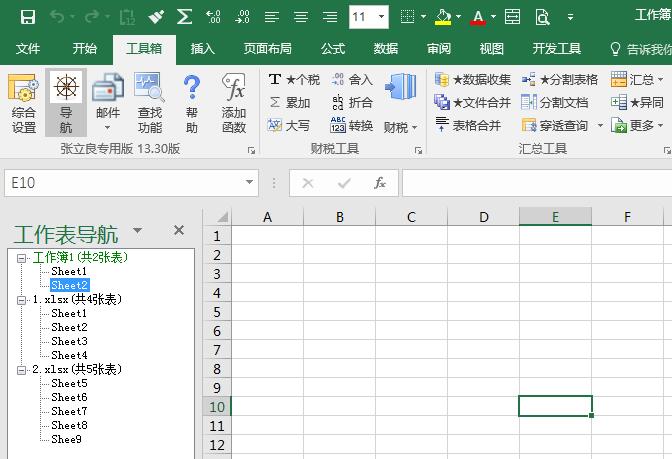Select Sheet4 under 1.xlsx in navigation tree

(69, 355)
